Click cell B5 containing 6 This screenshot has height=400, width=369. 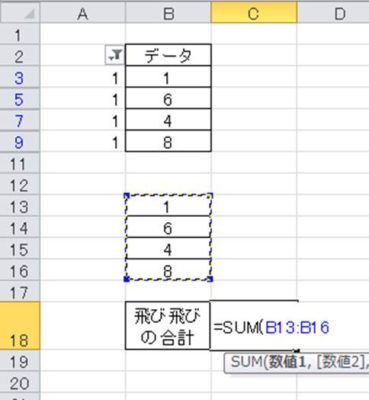click(x=168, y=98)
